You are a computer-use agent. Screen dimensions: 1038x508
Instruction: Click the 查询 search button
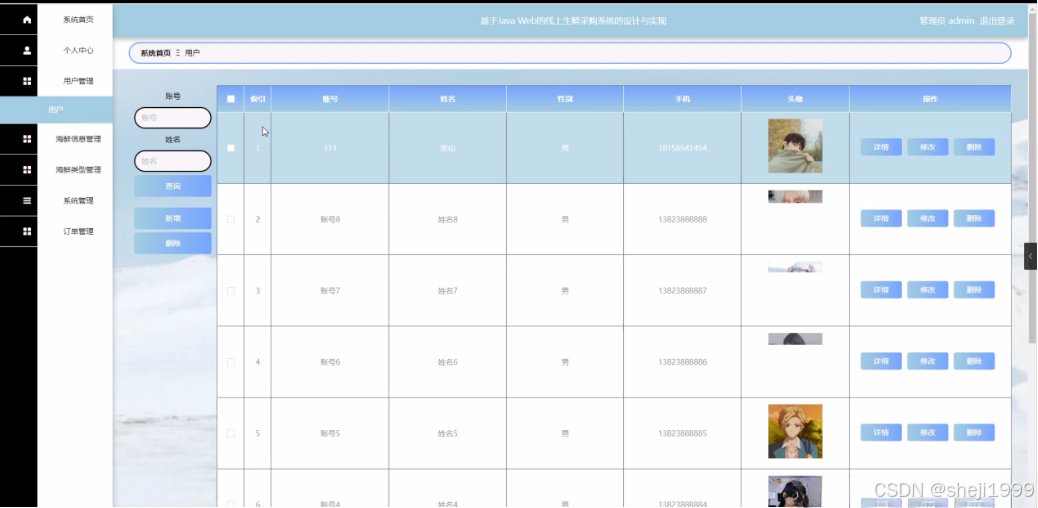(x=173, y=186)
